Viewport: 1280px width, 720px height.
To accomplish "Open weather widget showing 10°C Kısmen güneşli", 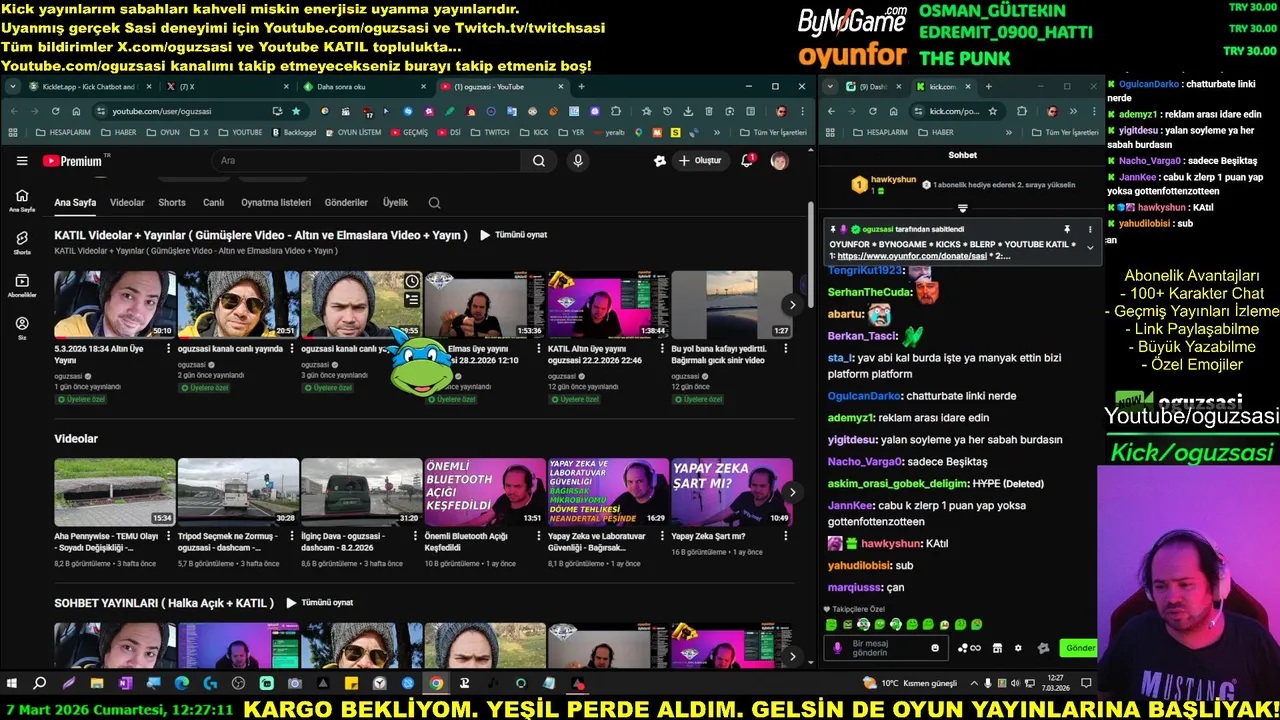I will [910, 683].
